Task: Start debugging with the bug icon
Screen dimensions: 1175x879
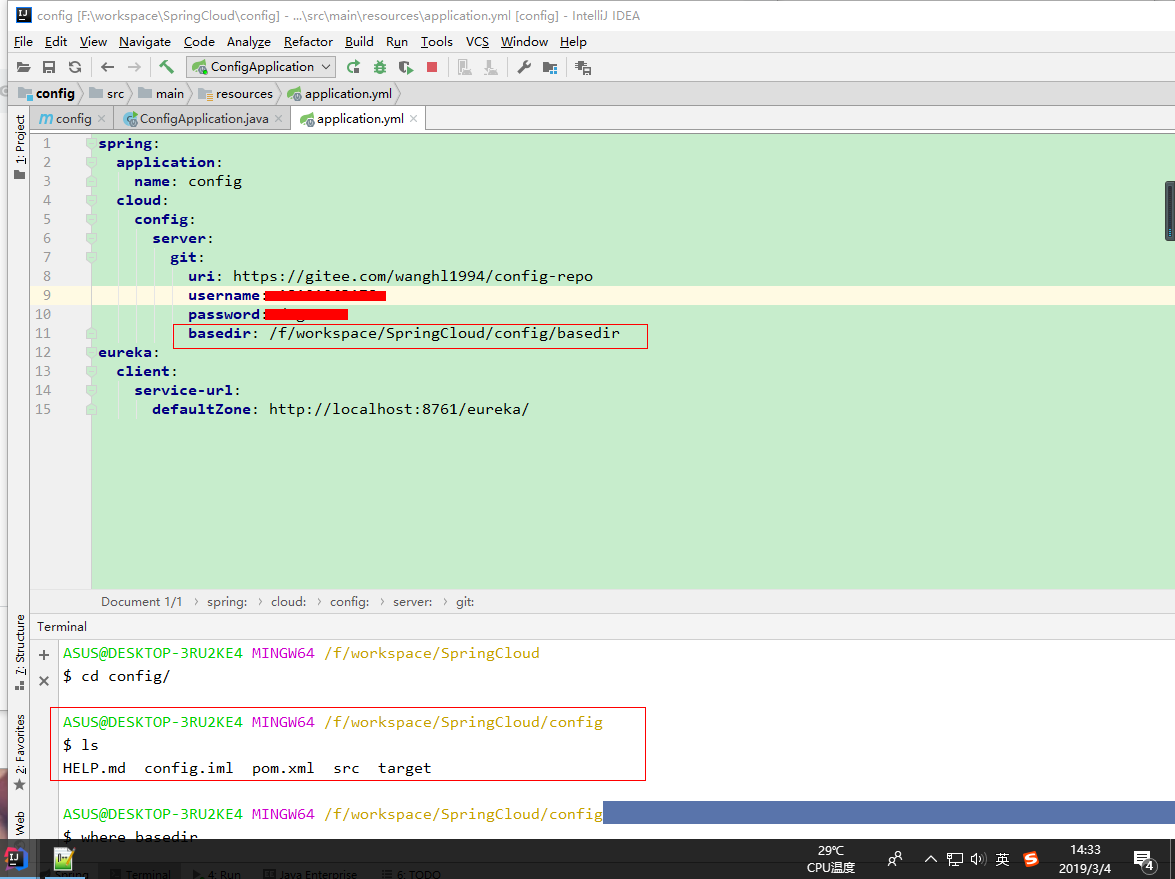Action: click(x=380, y=67)
